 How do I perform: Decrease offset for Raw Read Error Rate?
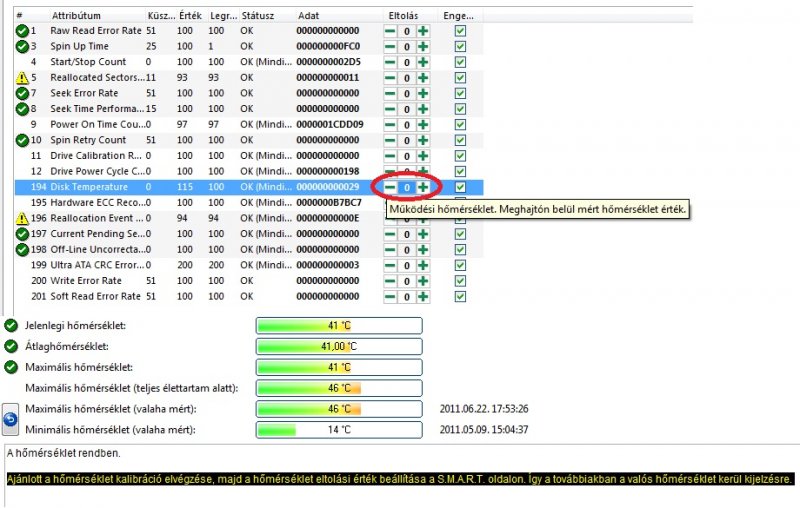point(390,31)
